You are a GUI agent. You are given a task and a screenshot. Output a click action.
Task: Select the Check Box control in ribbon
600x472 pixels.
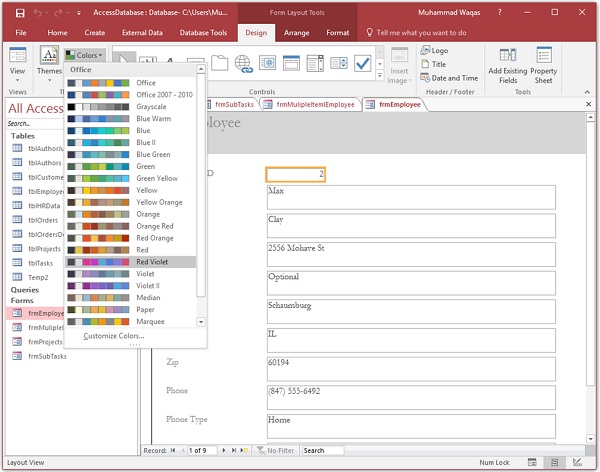[361, 64]
